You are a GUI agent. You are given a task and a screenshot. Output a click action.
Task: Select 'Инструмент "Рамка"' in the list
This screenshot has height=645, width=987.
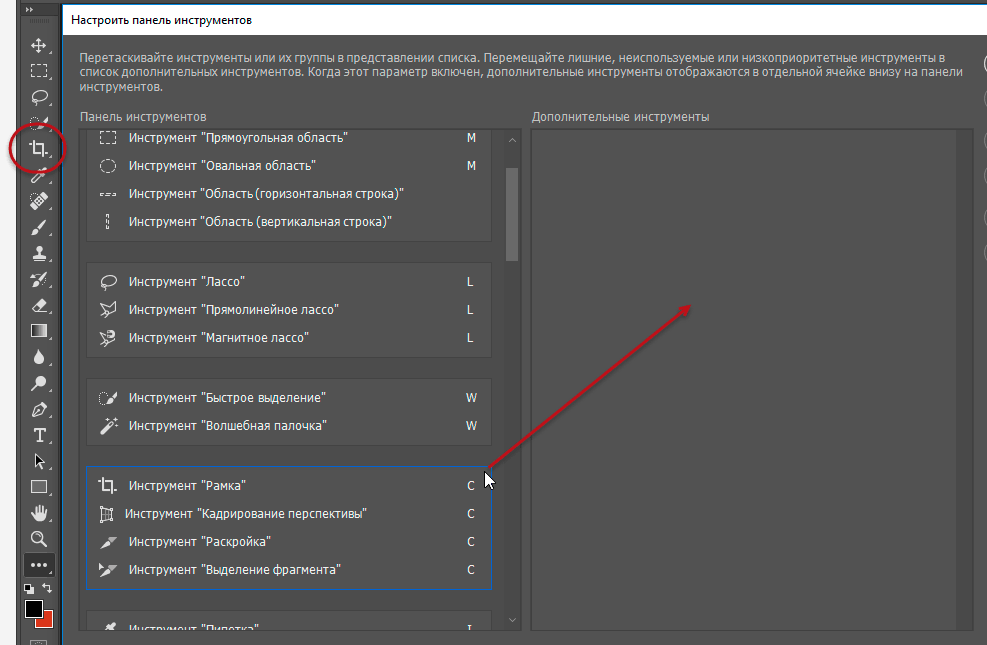point(187,486)
